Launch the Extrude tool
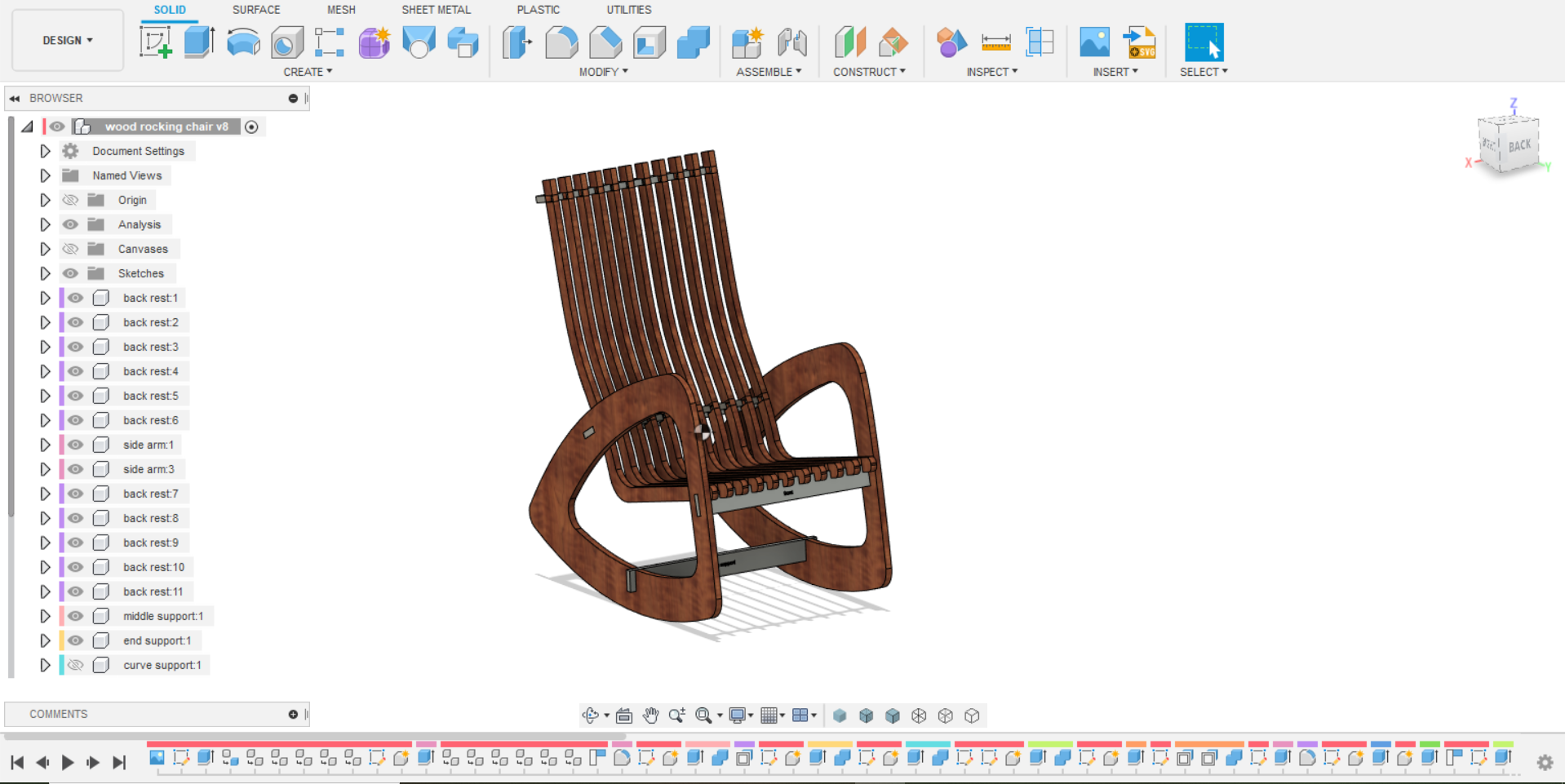Screen dimensions: 1565x784 (198, 42)
